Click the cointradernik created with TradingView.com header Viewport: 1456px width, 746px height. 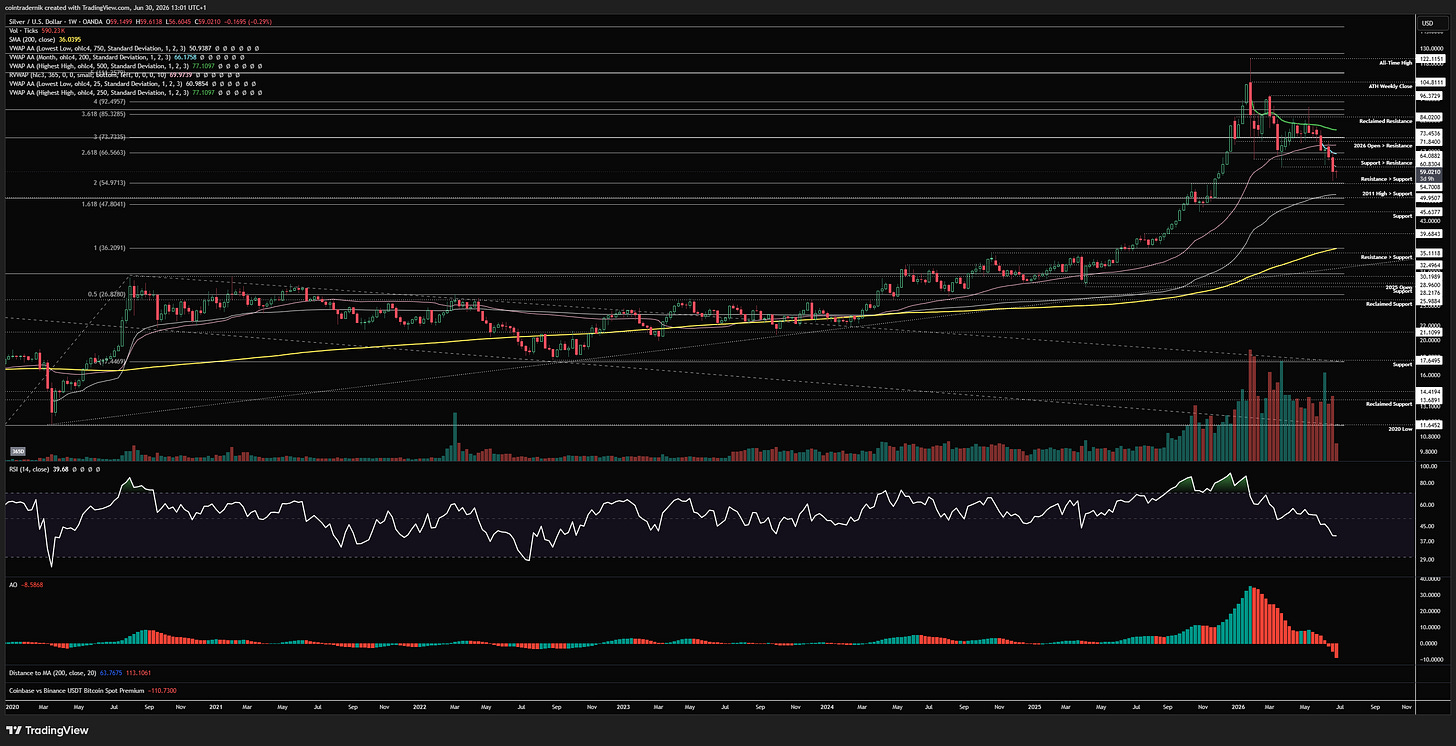(x=109, y=7)
